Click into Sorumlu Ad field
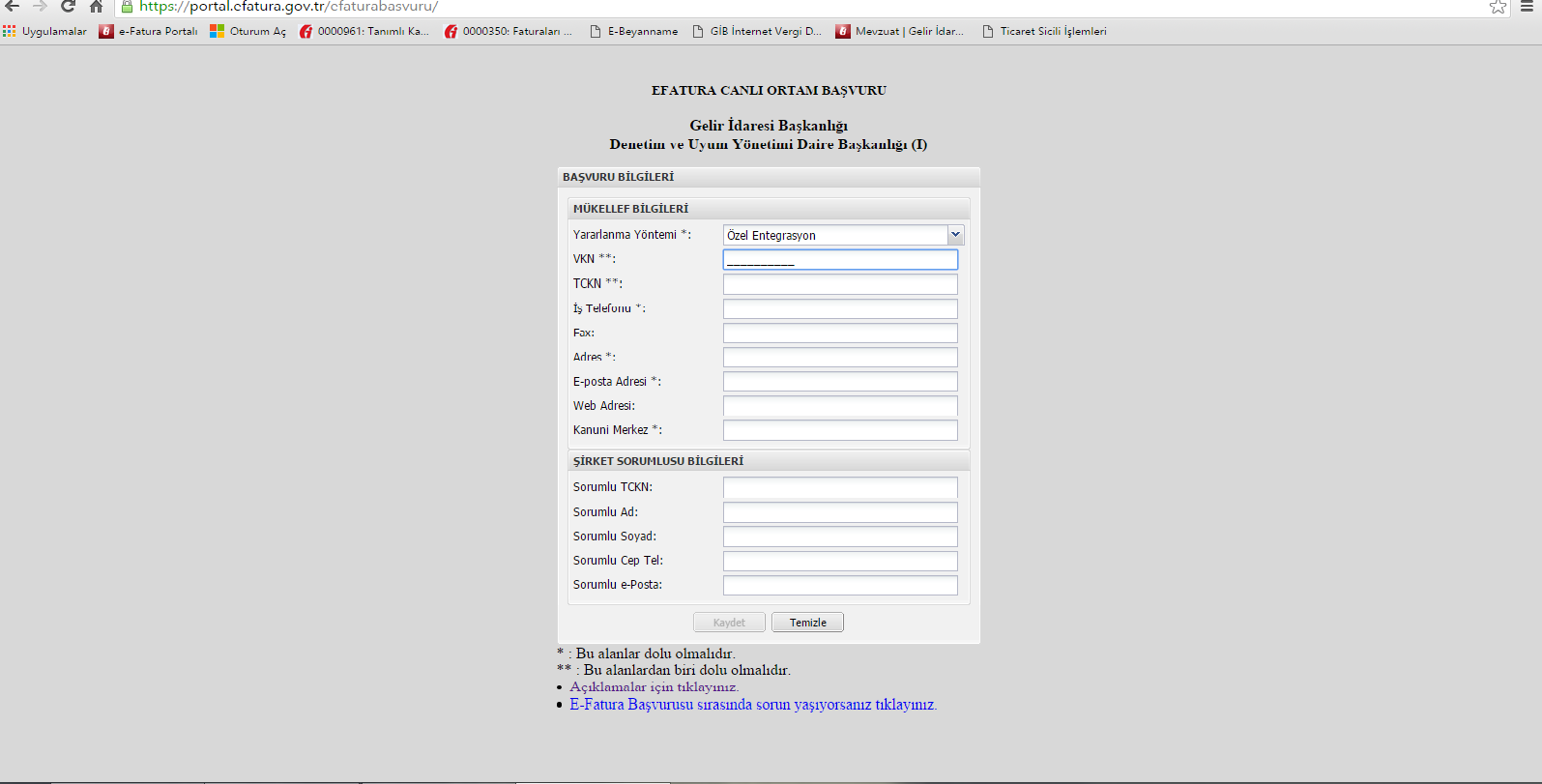The image size is (1542, 784). (840, 512)
